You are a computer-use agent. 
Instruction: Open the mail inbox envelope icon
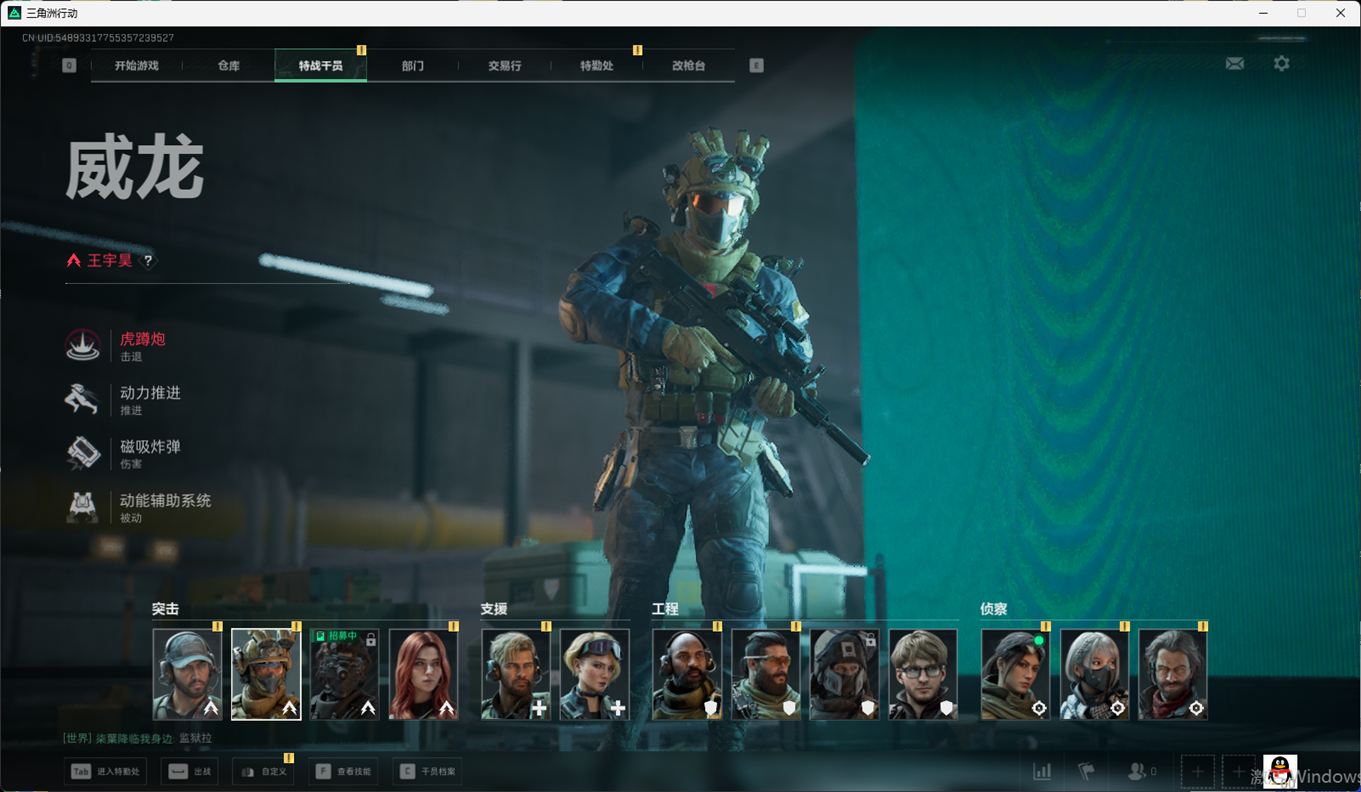[1235, 63]
